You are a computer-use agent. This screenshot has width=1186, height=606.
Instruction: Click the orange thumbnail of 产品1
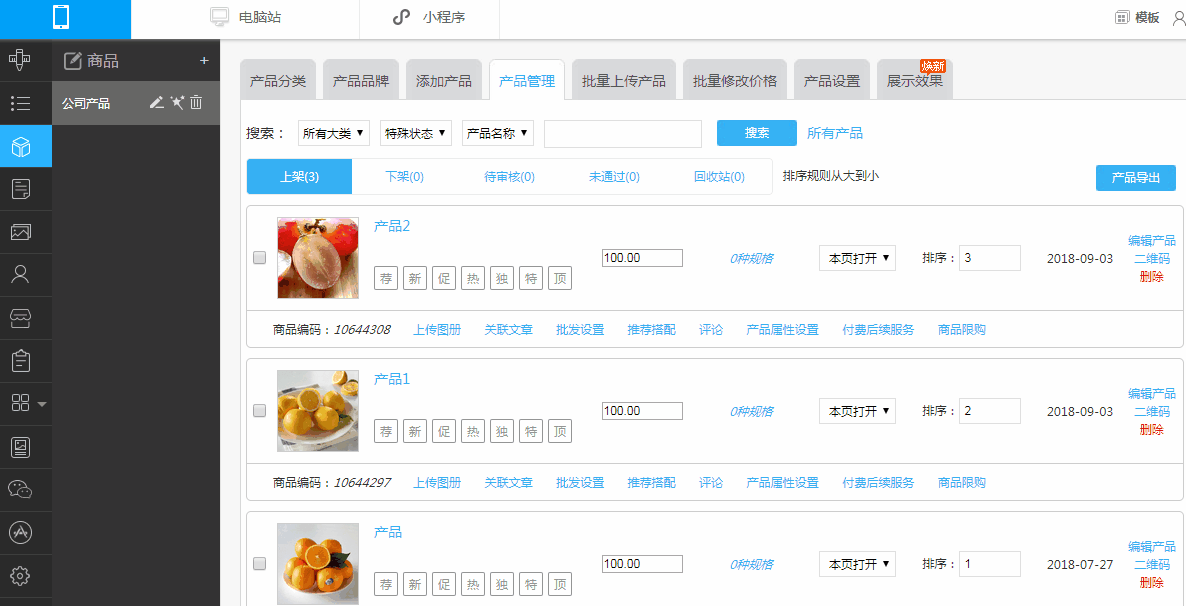pos(318,411)
